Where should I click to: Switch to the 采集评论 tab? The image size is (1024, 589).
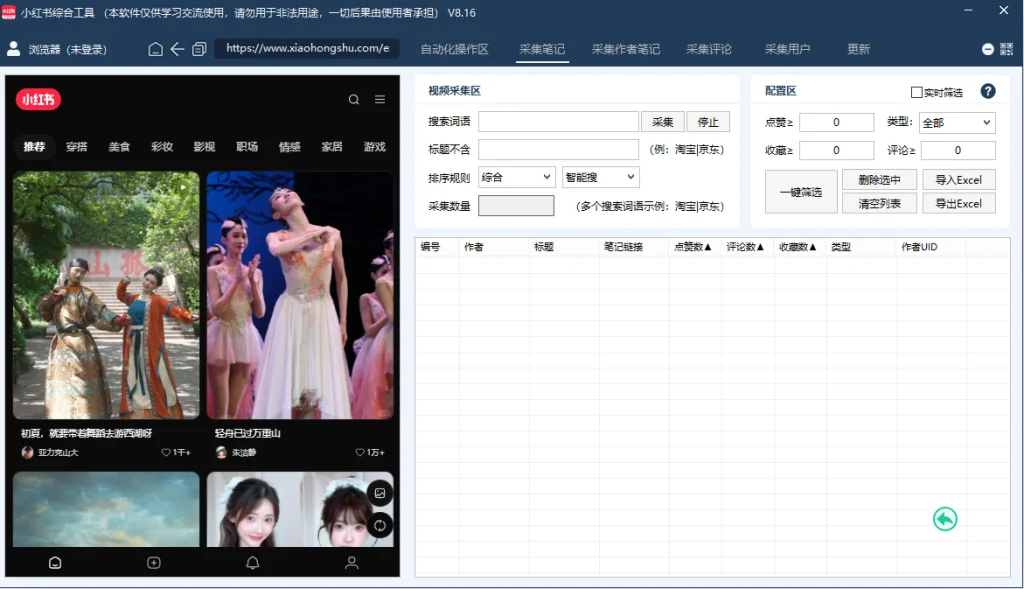click(709, 49)
